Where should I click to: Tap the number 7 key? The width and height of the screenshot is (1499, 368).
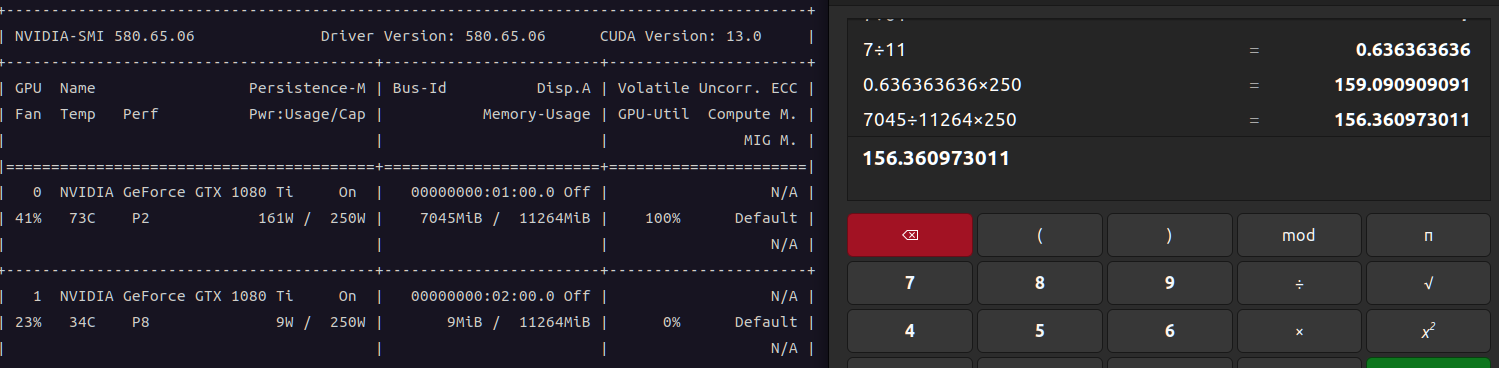pyautogui.click(x=910, y=283)
